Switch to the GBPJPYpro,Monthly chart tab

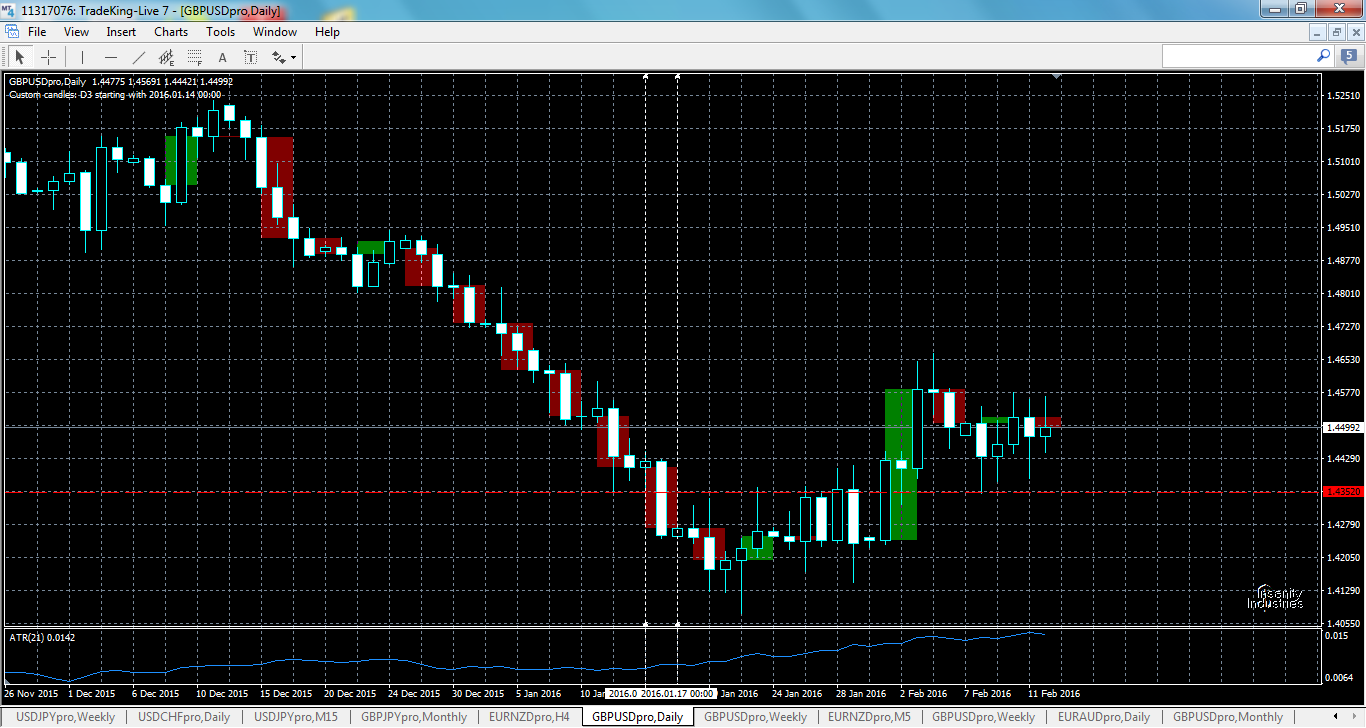pyautogui.click(x=414, y=717)
